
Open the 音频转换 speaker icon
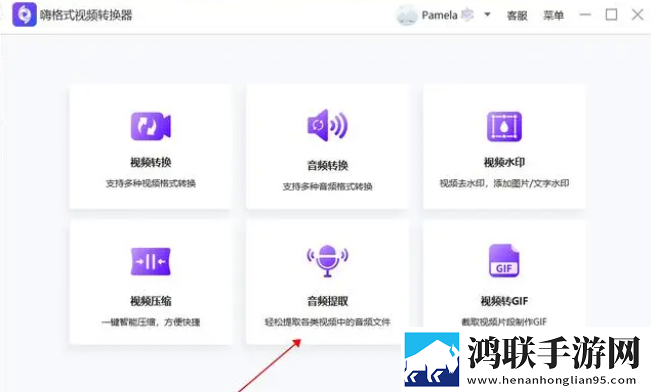[327, 125]
